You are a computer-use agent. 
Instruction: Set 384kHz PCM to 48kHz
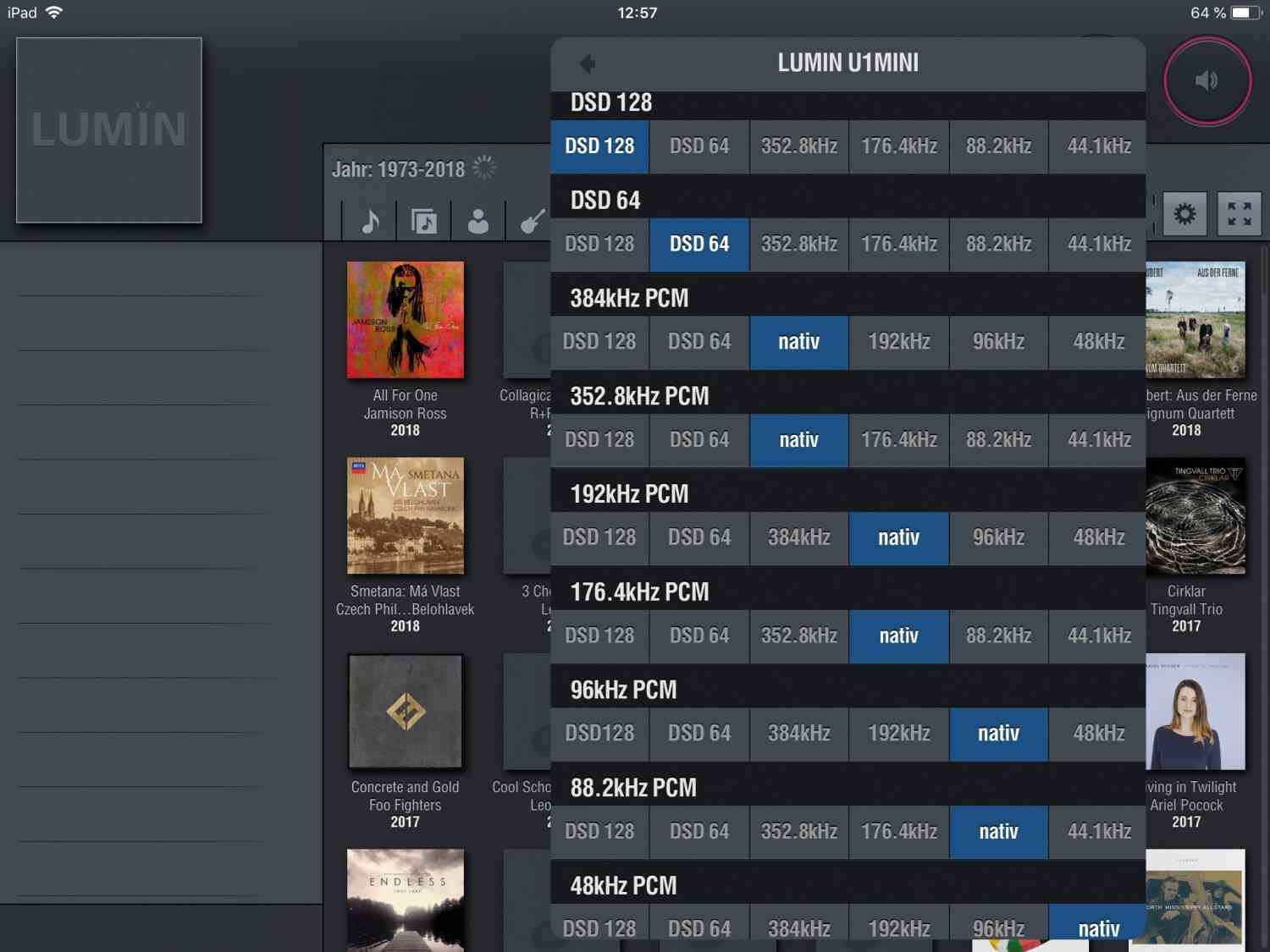1098,342
